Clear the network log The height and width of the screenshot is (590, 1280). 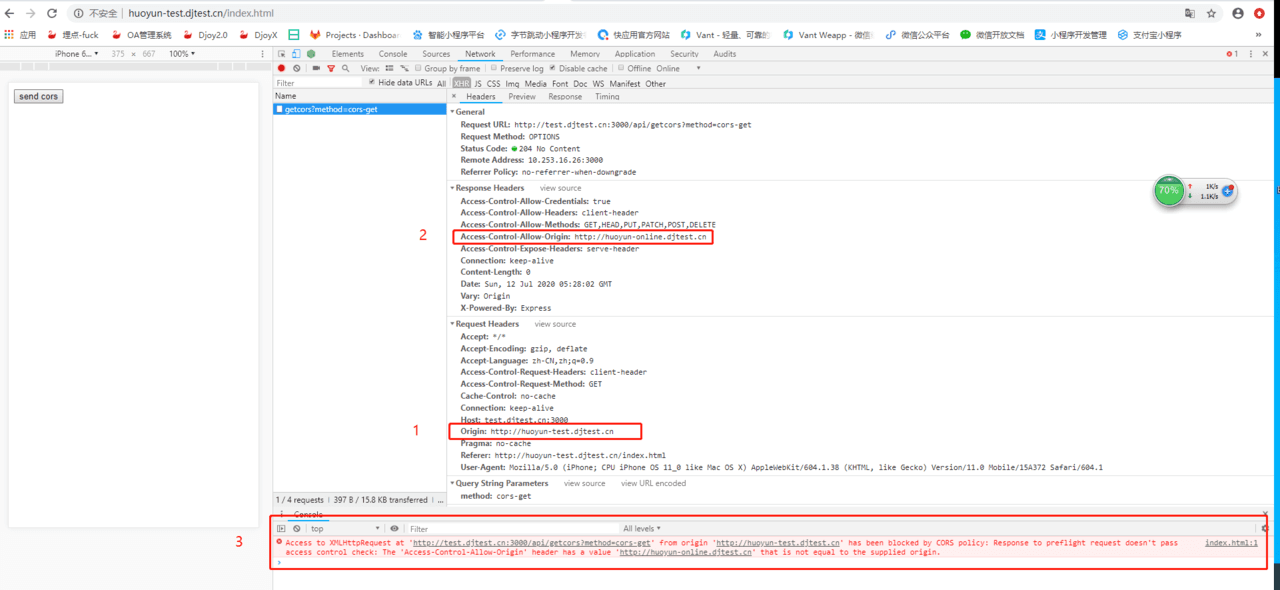click(296, 69)
